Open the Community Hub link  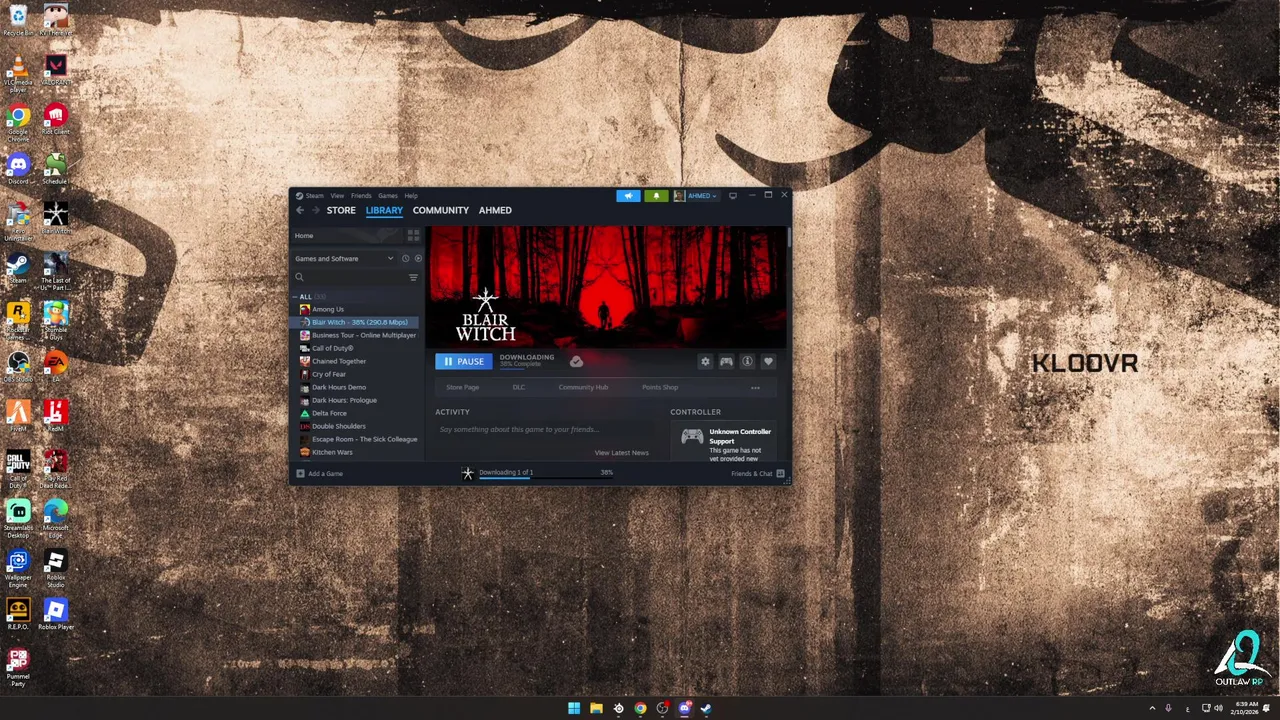(583, 387)
